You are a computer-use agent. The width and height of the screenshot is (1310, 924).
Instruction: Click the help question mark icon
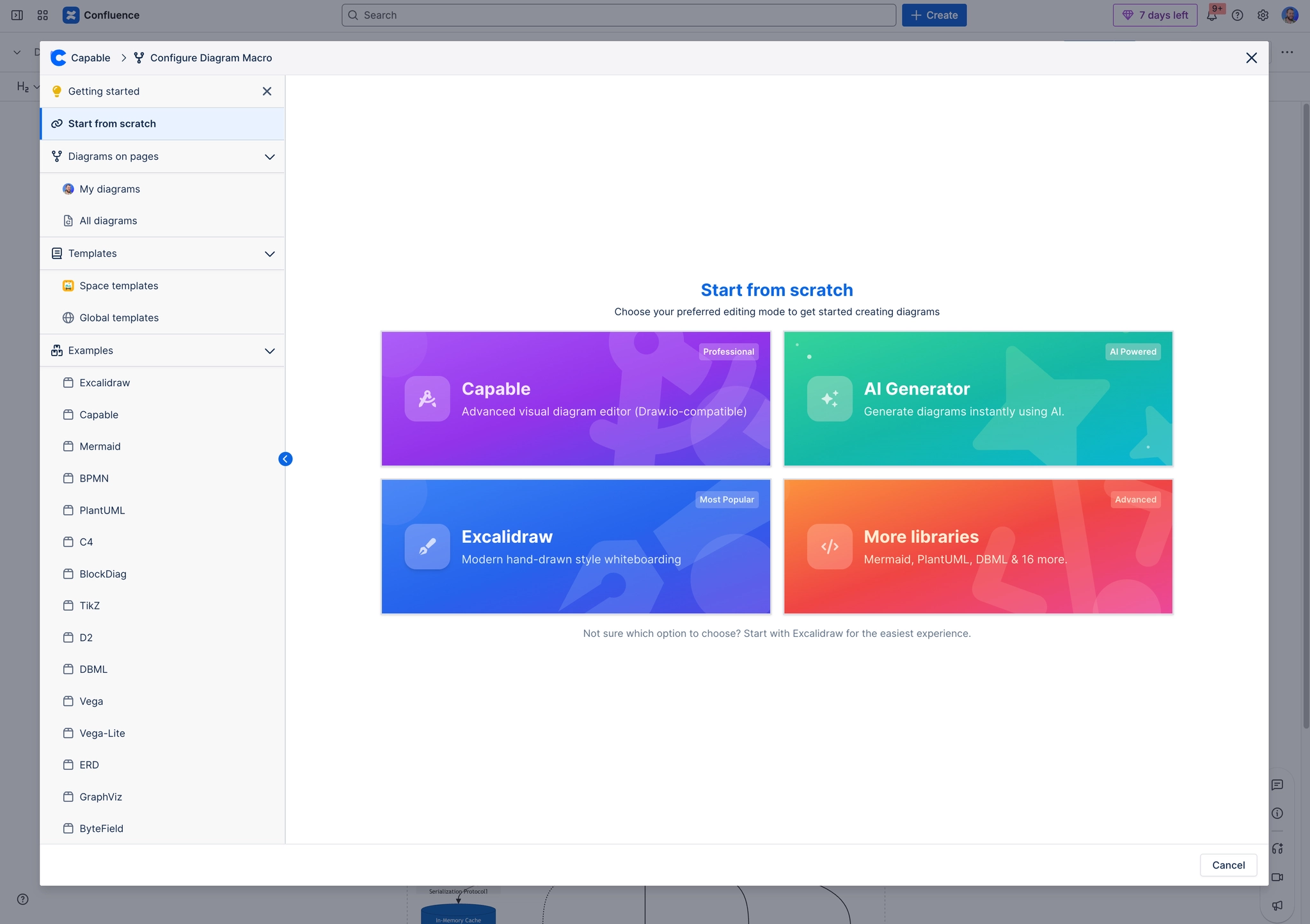(x=1237, y=15)
